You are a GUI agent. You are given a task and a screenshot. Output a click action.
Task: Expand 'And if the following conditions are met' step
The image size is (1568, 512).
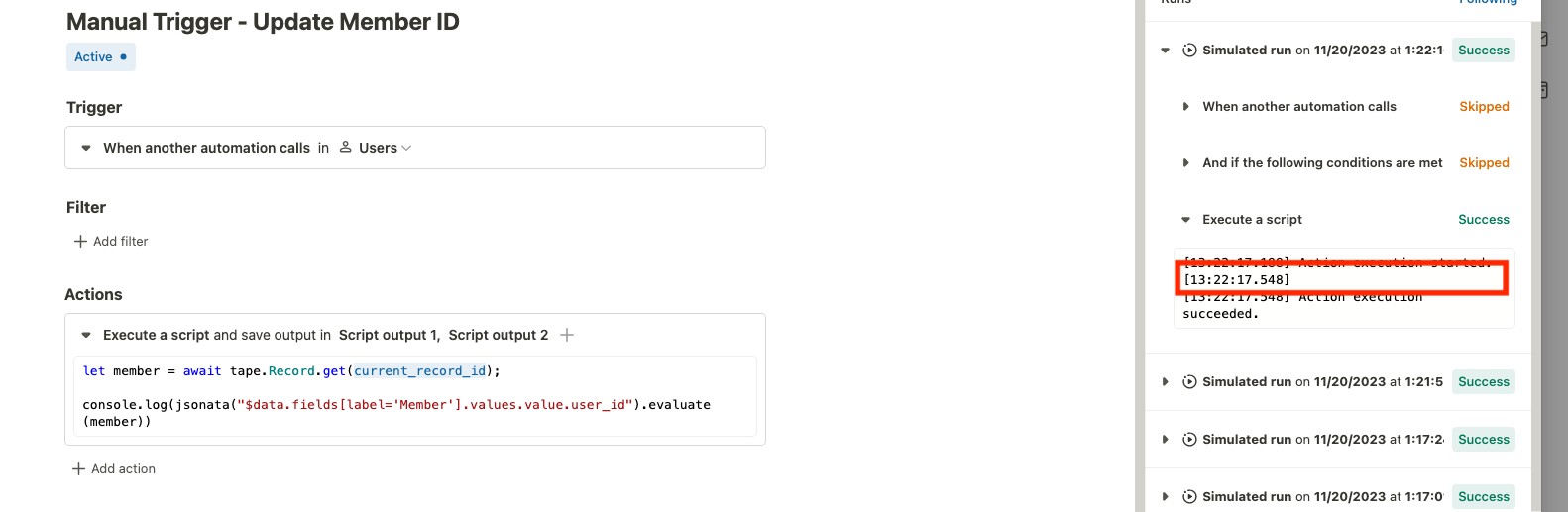click(x=1185, y=162)
